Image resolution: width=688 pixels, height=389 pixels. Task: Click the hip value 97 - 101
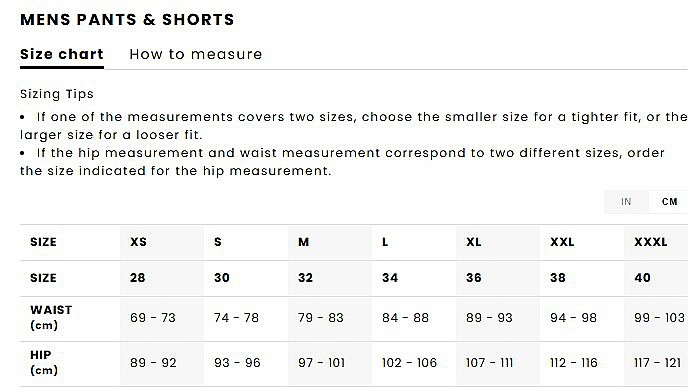click(321, 363)
